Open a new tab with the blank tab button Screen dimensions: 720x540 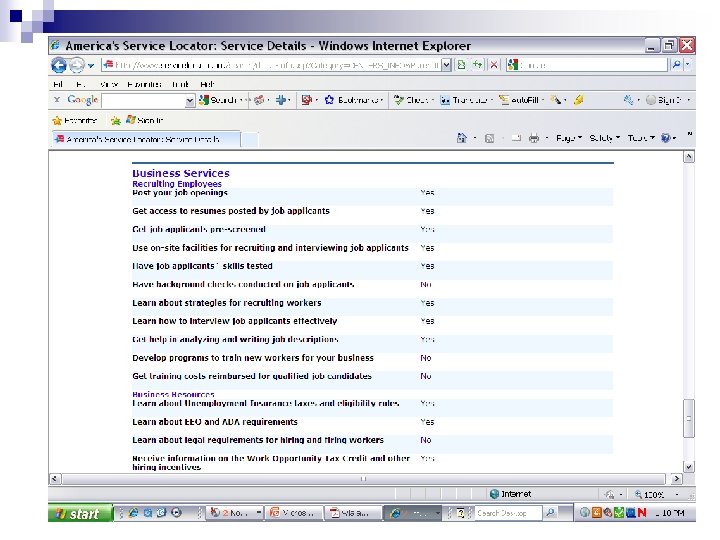(x=250, y=139)
